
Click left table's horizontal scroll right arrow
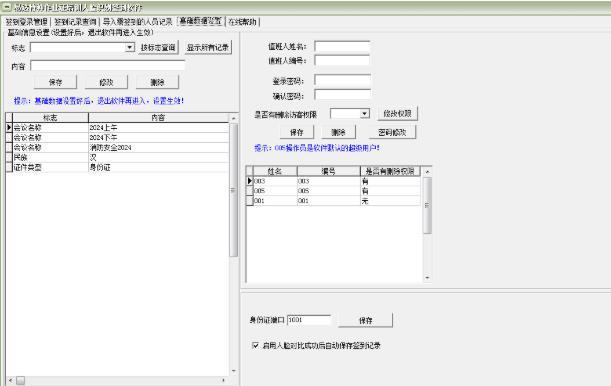[x=223, y=380]
